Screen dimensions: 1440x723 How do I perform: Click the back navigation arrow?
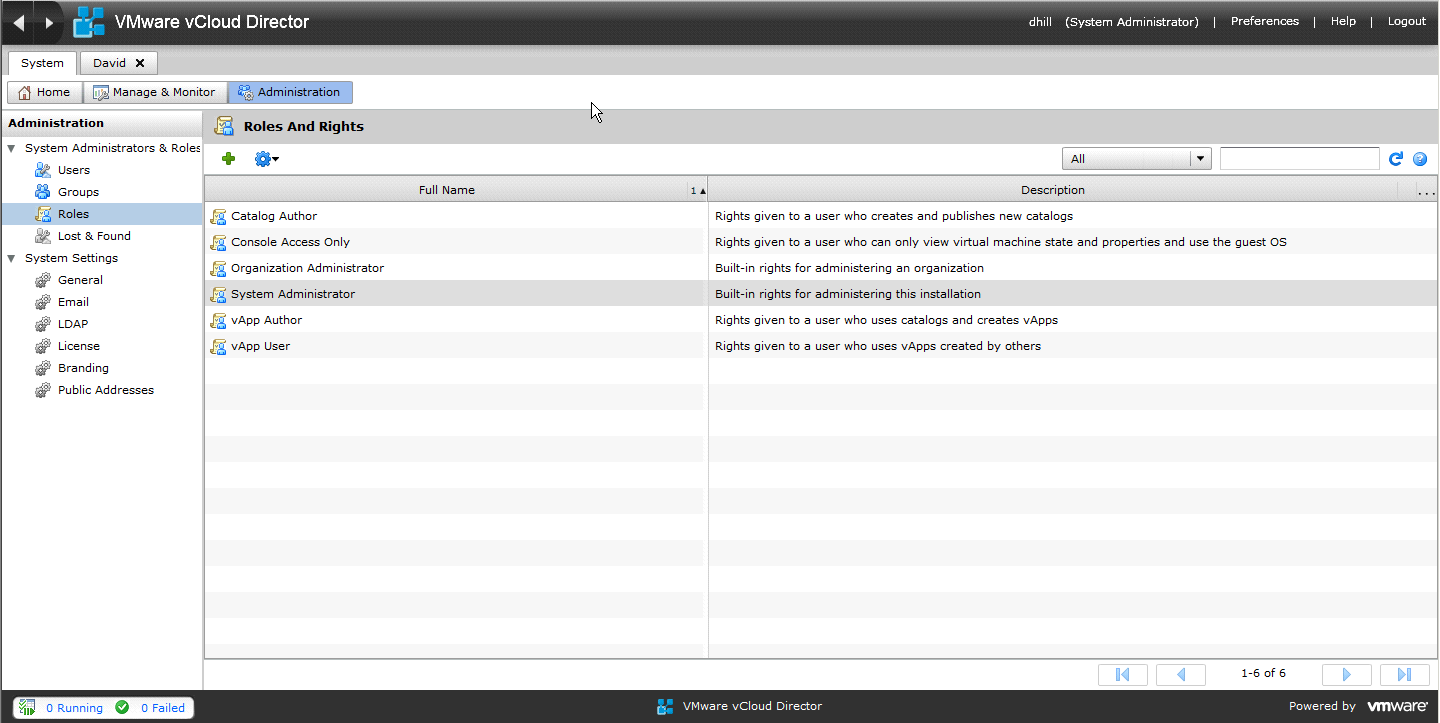(18, 22)
